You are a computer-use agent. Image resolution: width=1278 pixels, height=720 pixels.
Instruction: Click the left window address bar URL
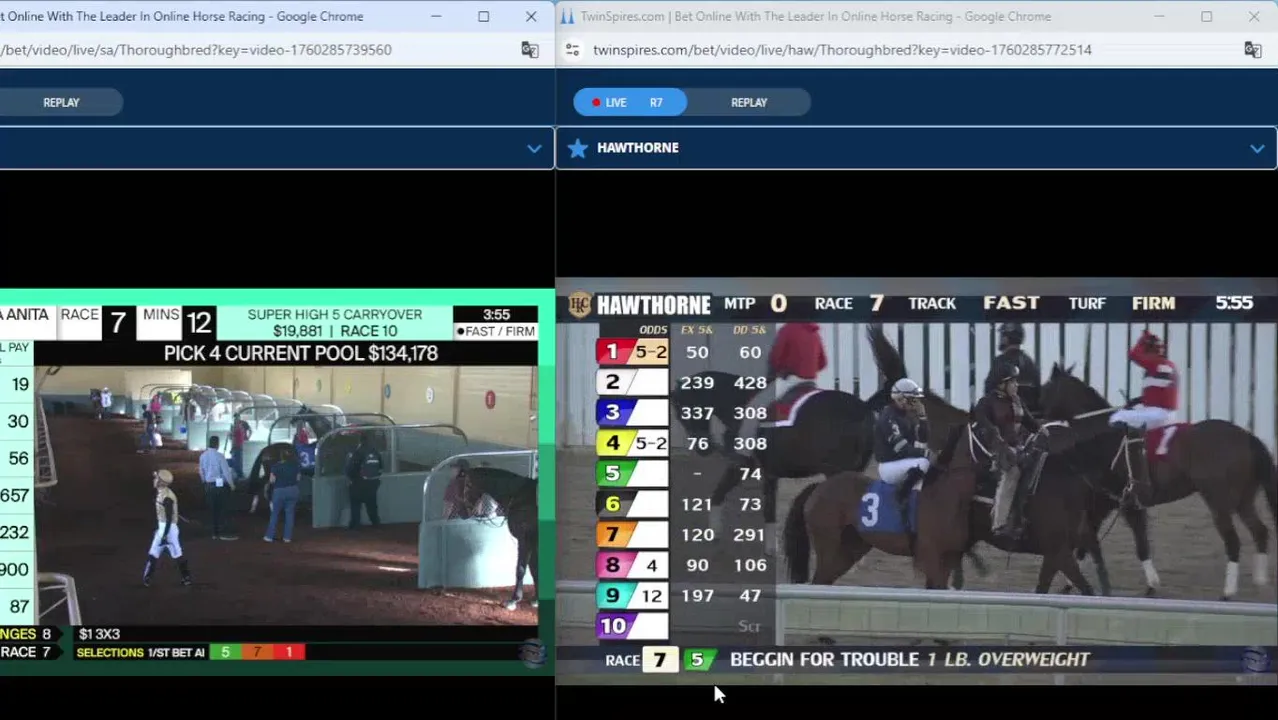196,50
